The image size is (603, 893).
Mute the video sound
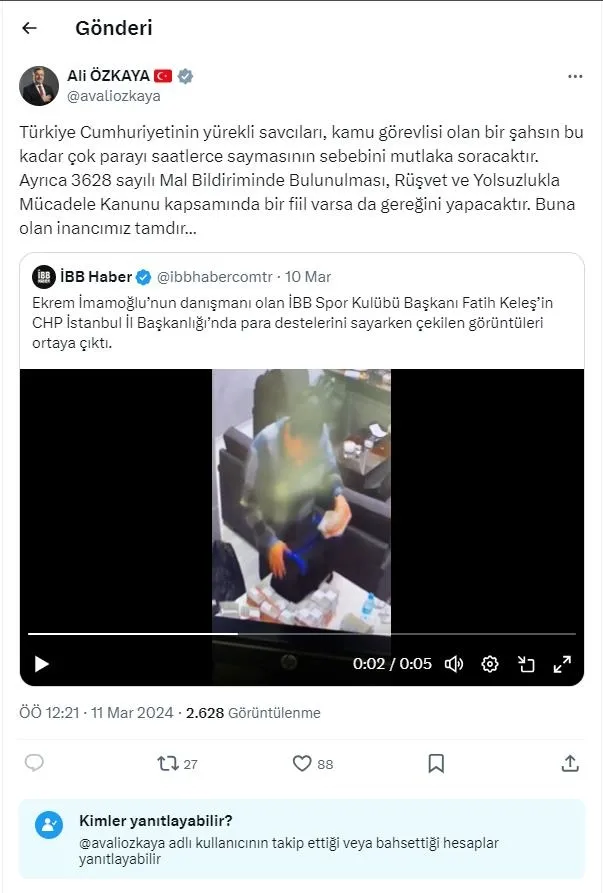click(454, 663)
